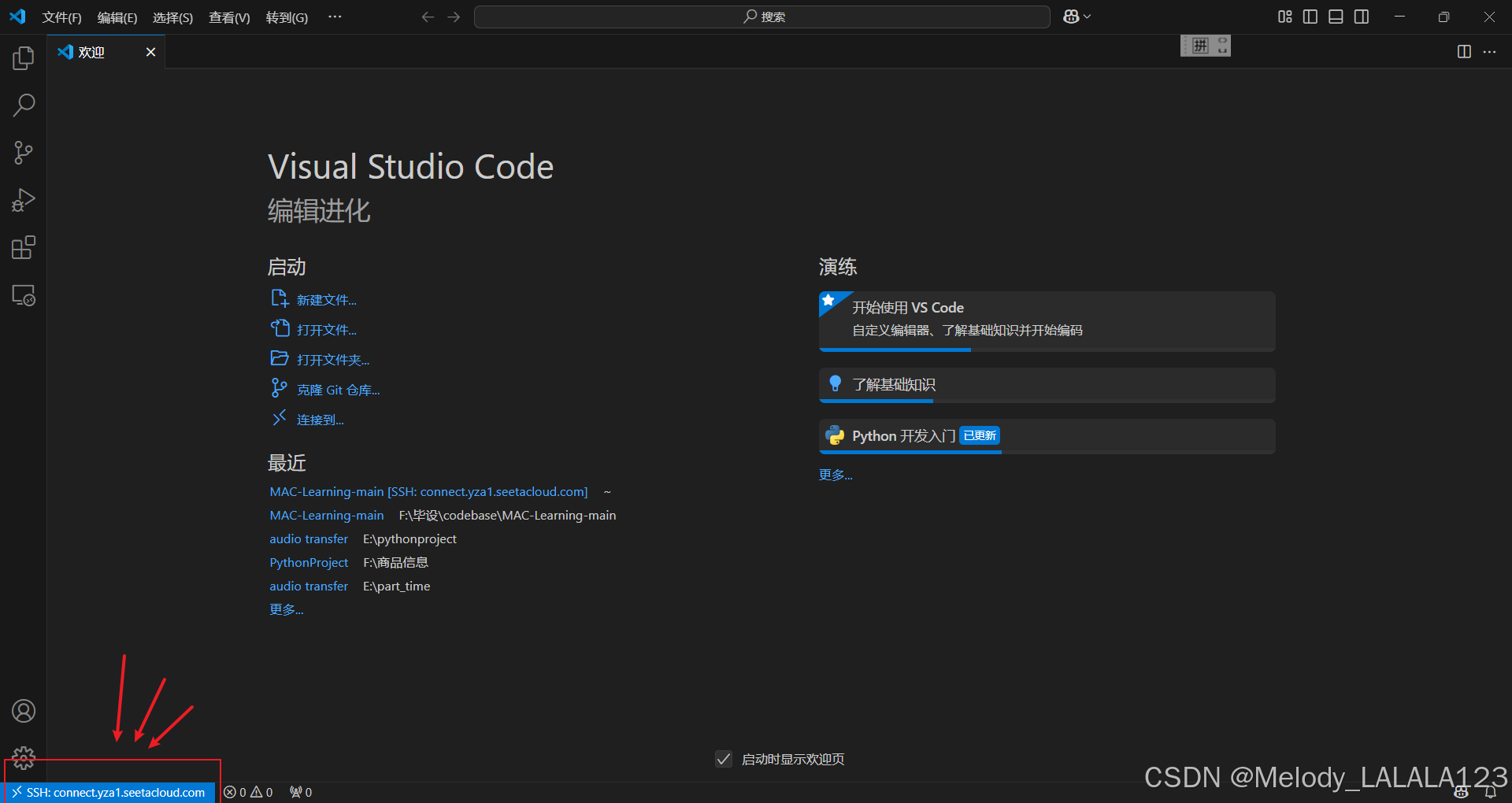Click the git icon beside 克隆 Git 仓库
This screenshot has height=803, width=1512.
(280, 387)
